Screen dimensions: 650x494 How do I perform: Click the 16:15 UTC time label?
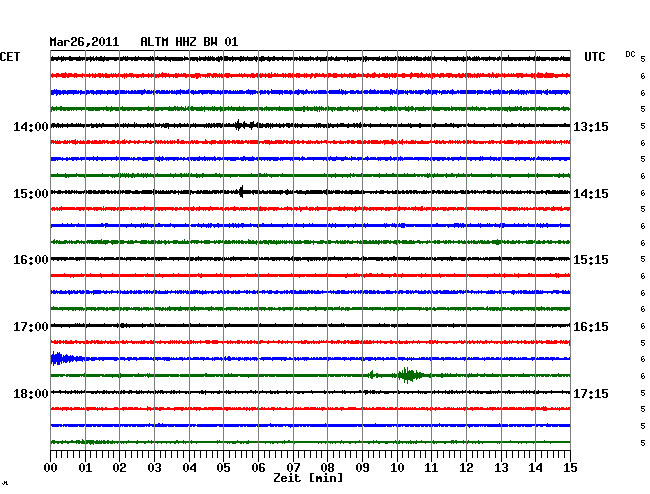591,327
